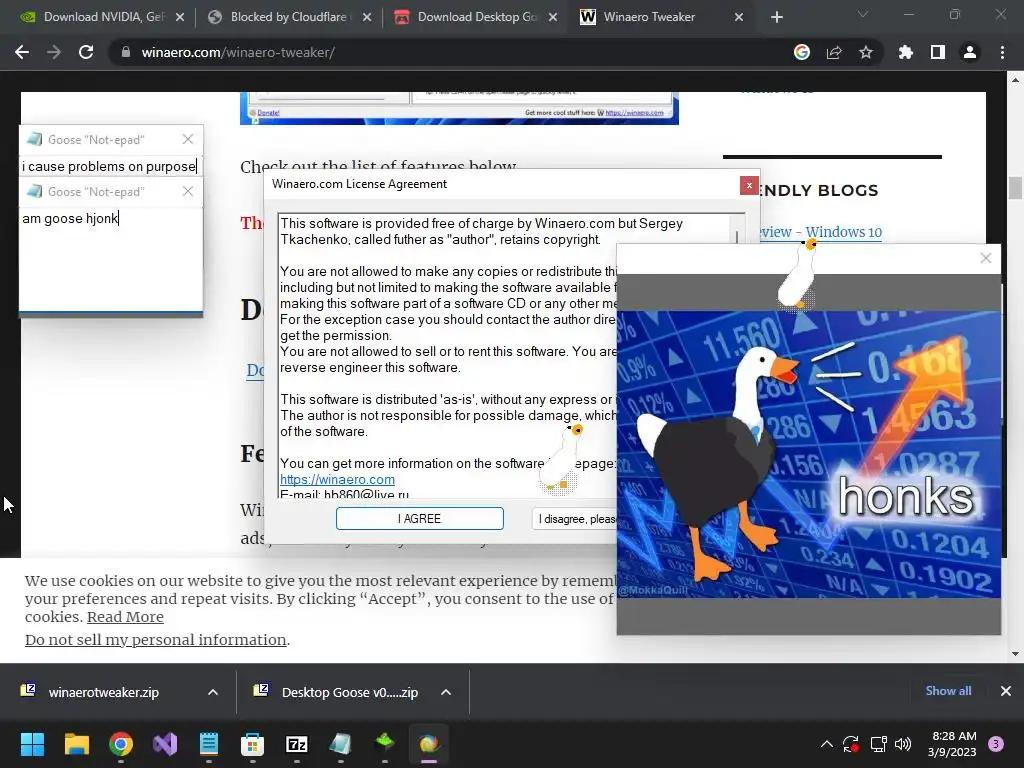Click Show all downloads
This screenshot has width=1024, height=768.
pos(948,691)
